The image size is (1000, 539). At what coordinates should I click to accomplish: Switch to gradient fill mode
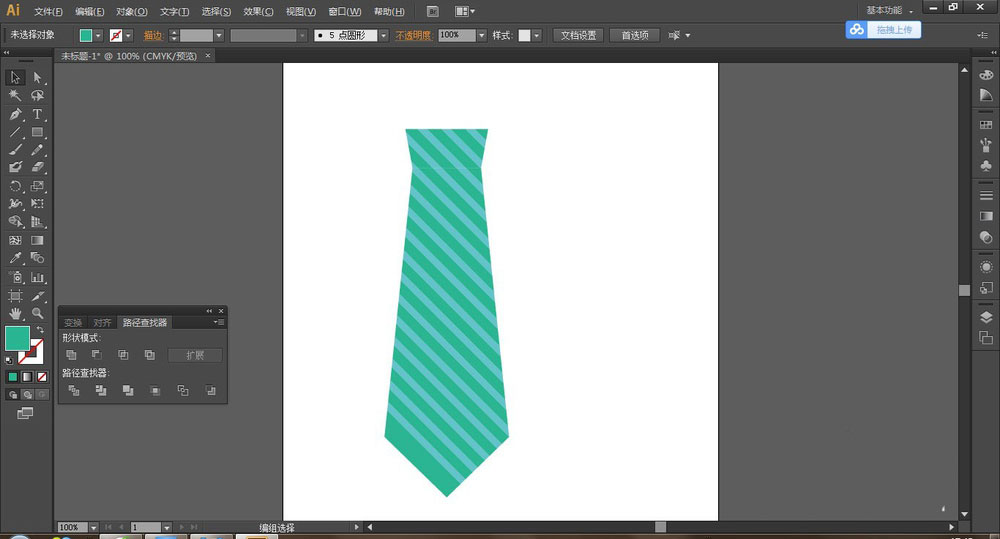27,377
